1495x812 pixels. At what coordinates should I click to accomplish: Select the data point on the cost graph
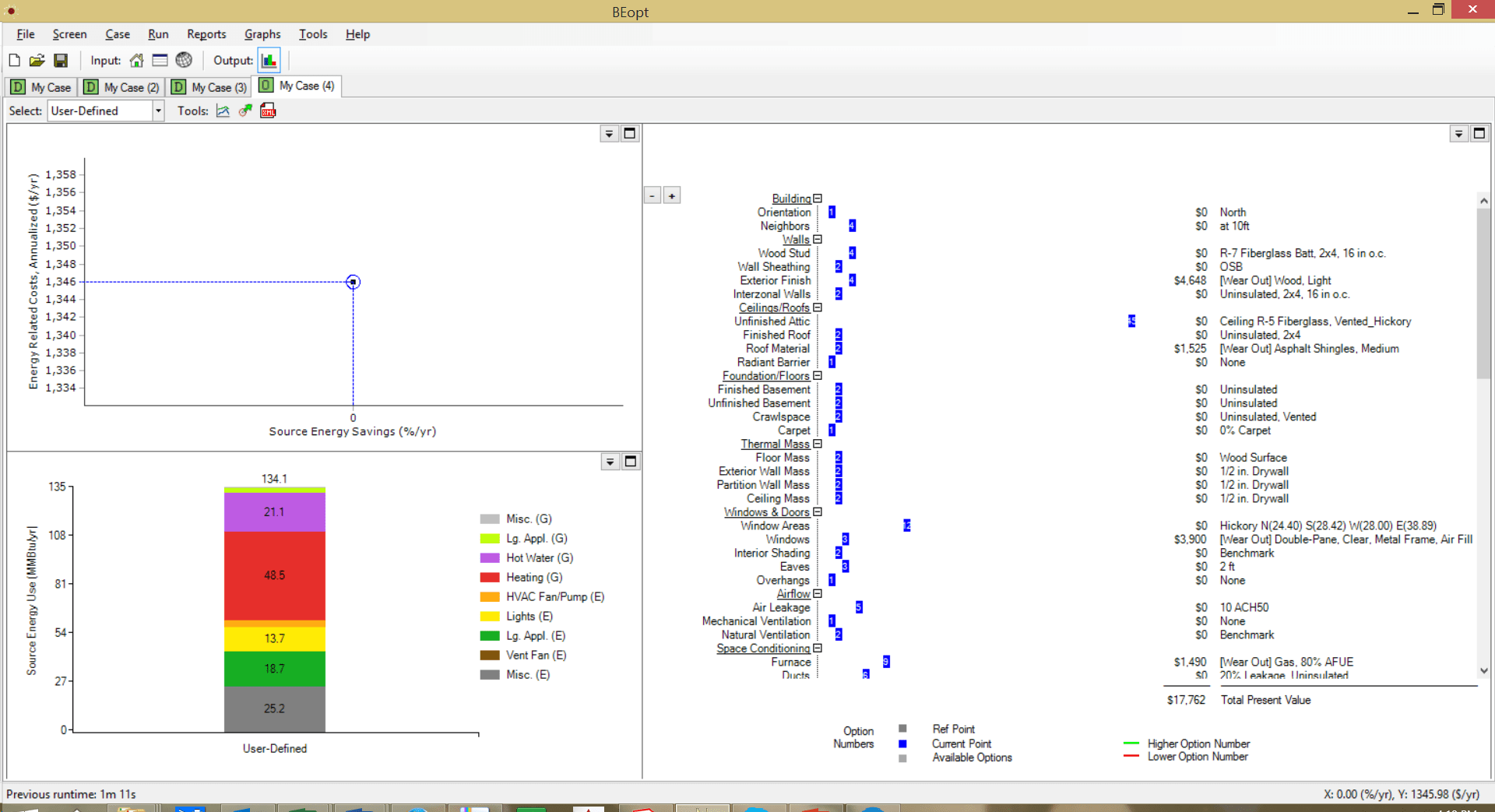pyautogui.click(x=354, y=282)
